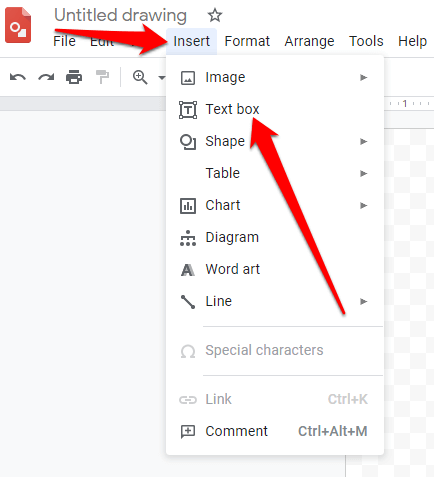This screenshot has height=477, width=434.
Task: Choose Text box from the Insert menu
Action: [x=275, y=110]
